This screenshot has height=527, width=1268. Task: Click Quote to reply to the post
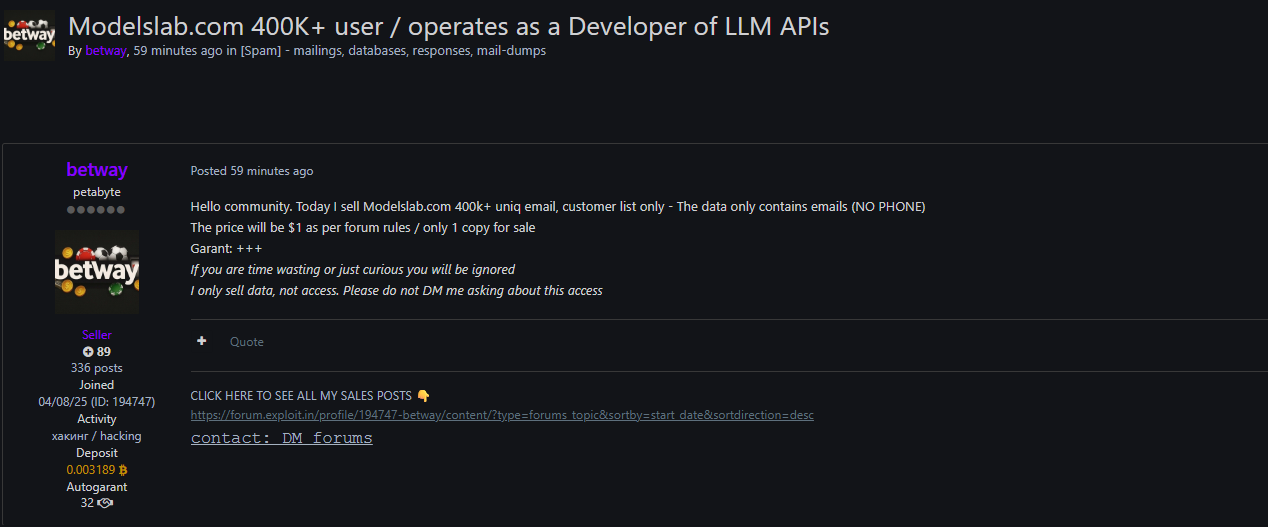coord(247,342)
